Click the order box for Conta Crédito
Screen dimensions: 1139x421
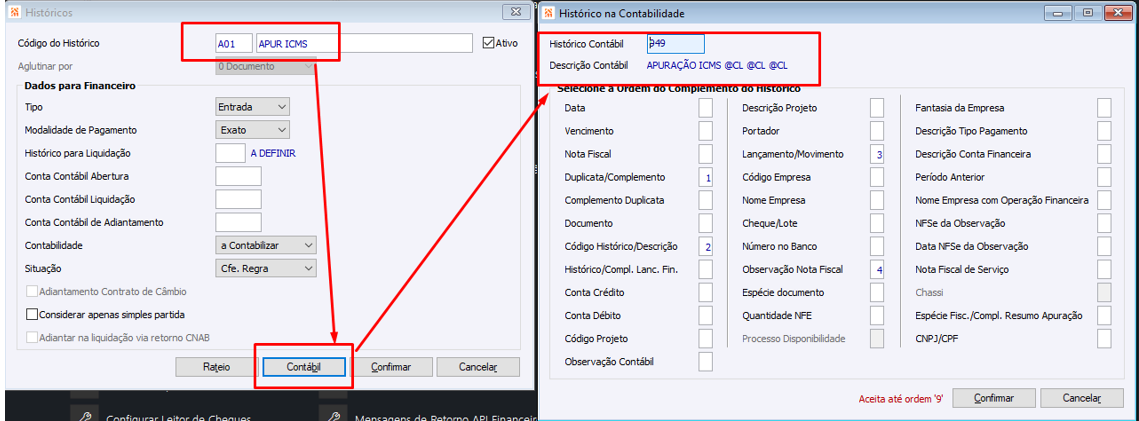[x=705, y=292]
